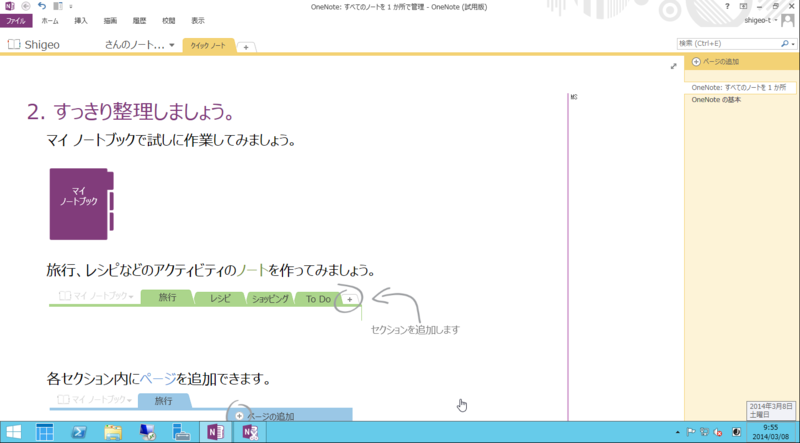Click ページの追加 to add a page
The image size is (800, 443).
(x=715, y=62)
